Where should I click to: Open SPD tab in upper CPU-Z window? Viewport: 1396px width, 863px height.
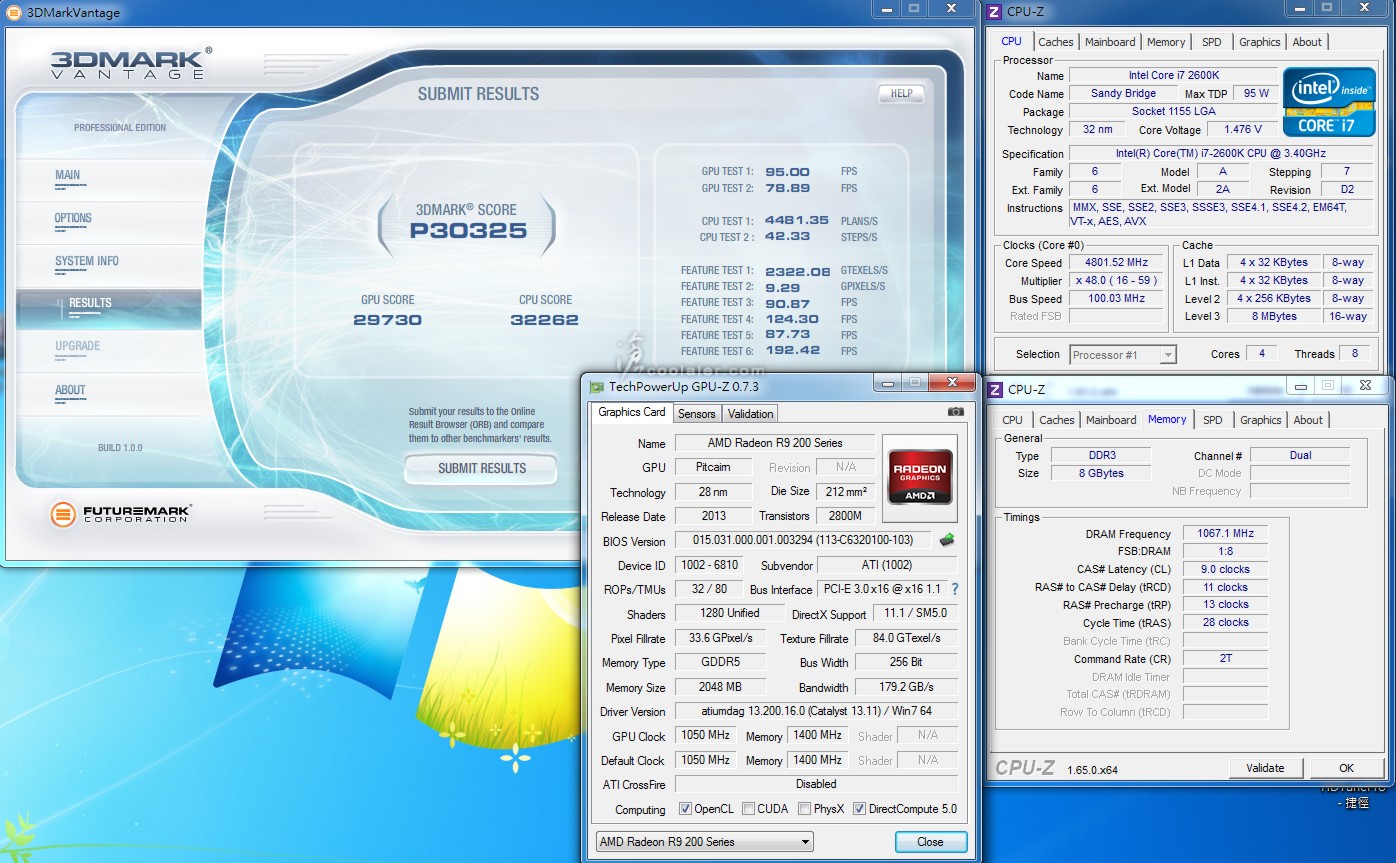1211,42
